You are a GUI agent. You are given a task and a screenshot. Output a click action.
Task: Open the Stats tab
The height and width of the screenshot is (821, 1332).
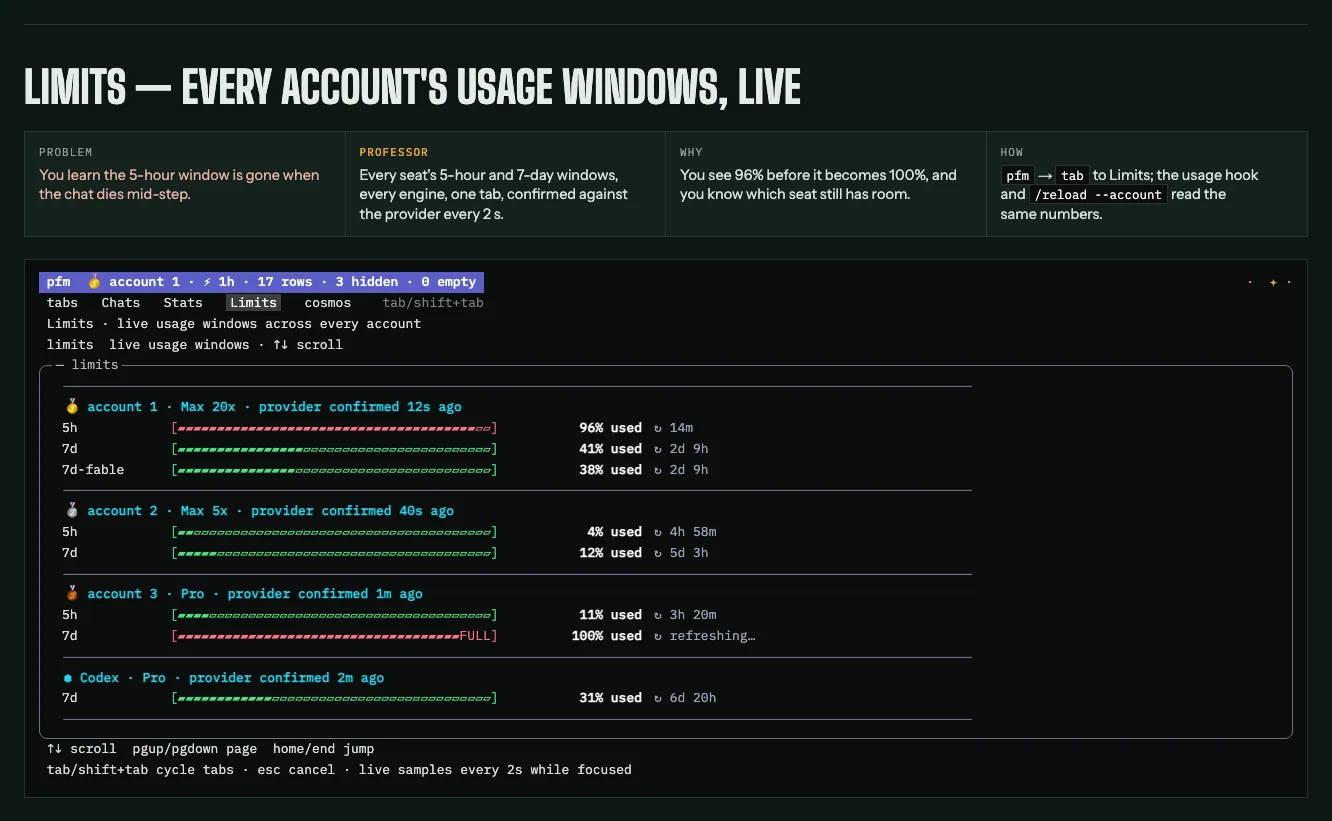(183, 303)
